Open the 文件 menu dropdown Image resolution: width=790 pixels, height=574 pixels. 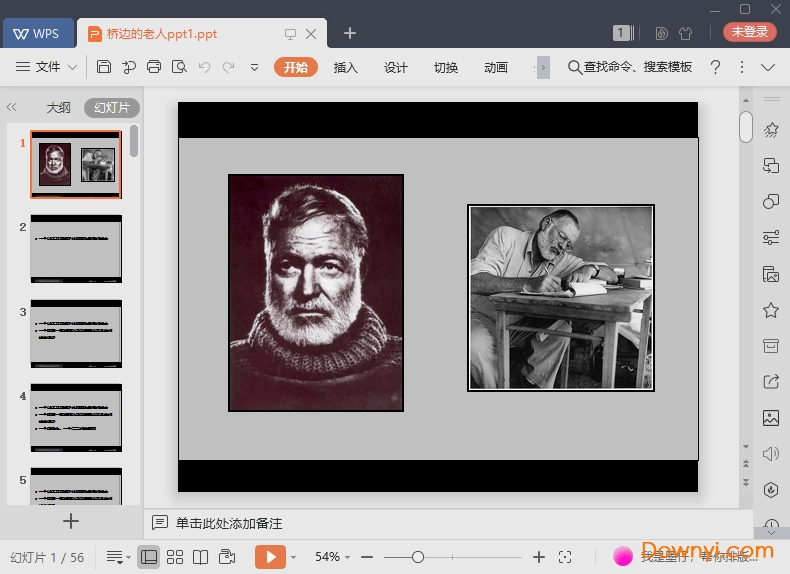(x=47, y=67)
